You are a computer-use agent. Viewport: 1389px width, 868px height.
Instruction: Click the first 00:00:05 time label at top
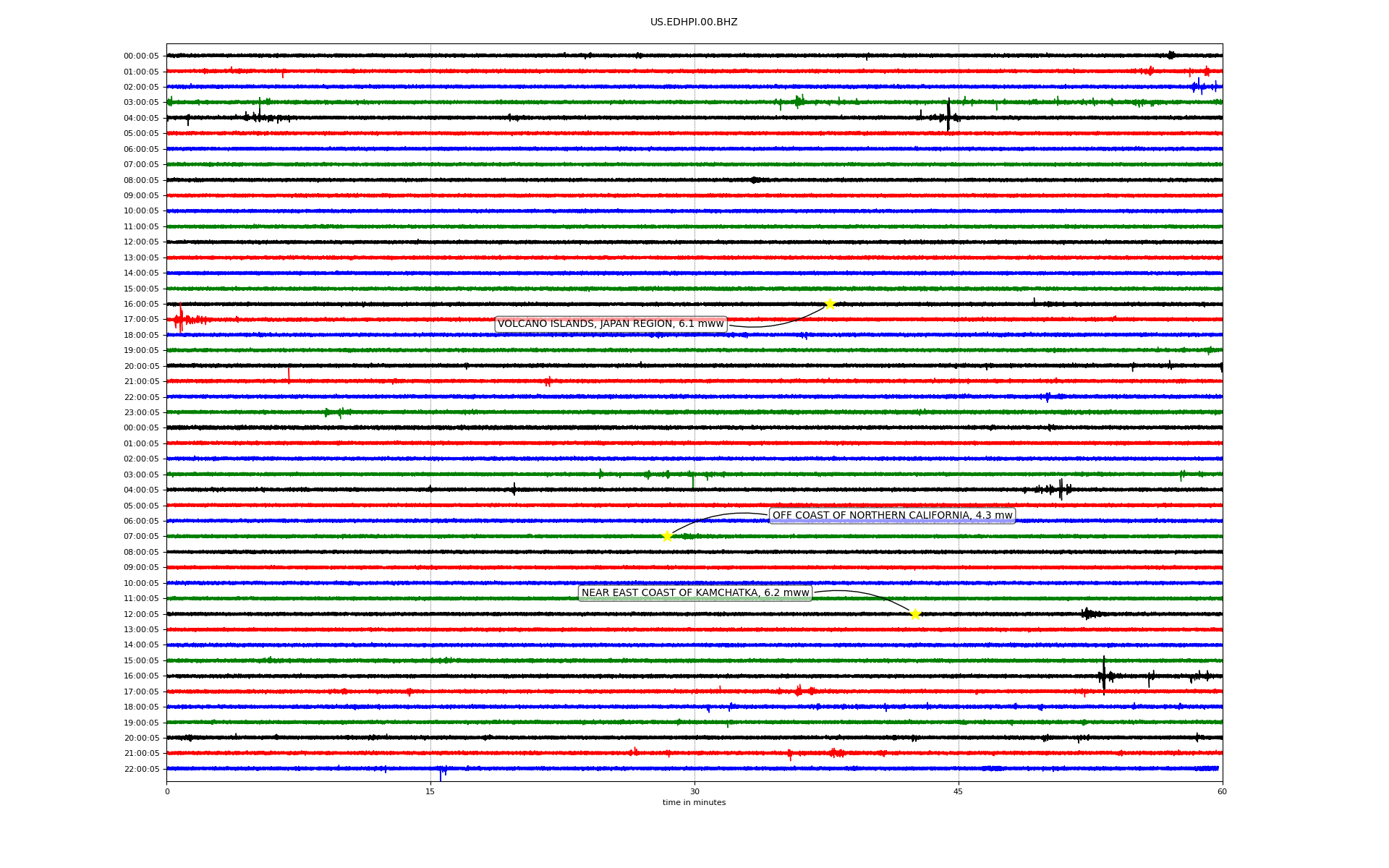[x=141, y=56]
